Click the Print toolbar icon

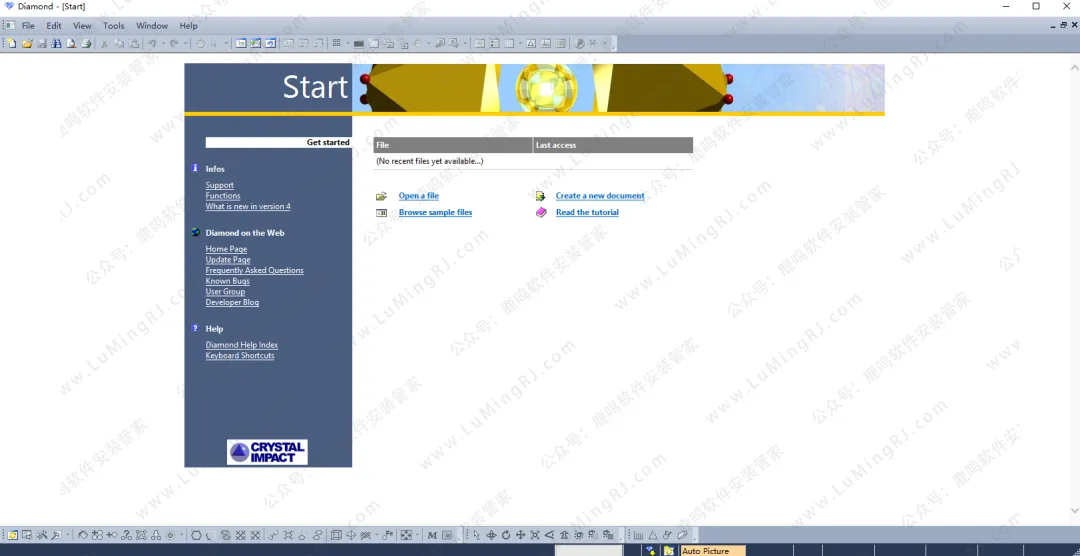point(86,43)
